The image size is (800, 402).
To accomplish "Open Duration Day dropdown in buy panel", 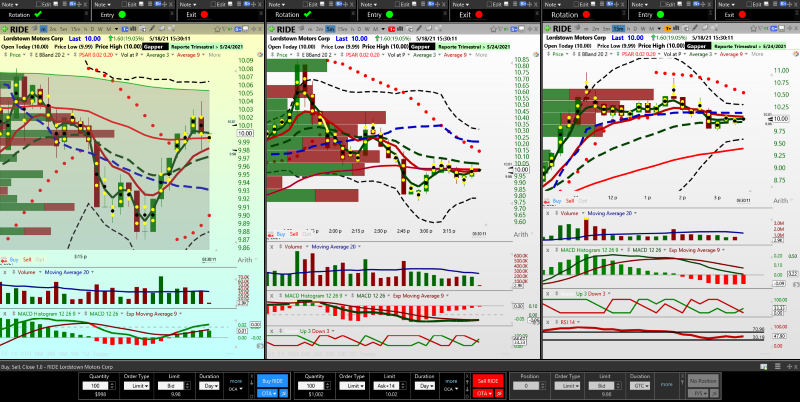I will 209,386.
